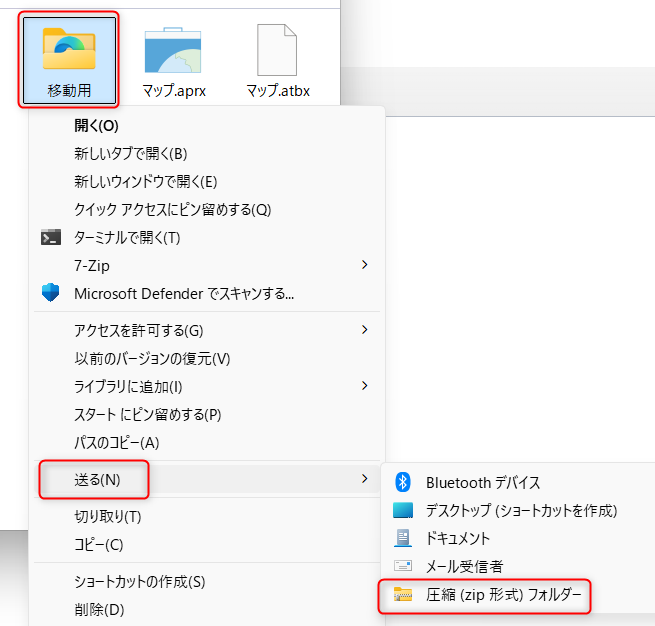
Task: Click the マップ.atbx file icon
Action: [x=278, y=50]
